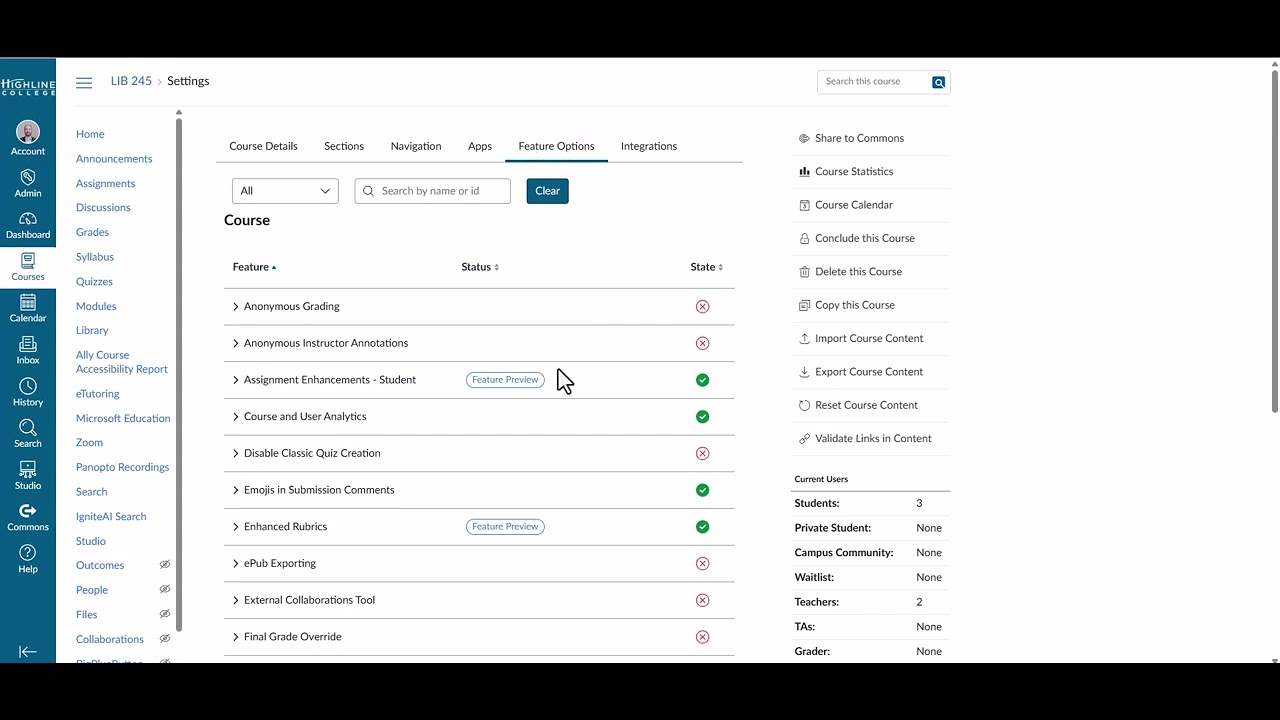This screenshot has height=720, width=1280.
Task: Click the Clear button
Action: pyautogui.click(x=548, y=191)
